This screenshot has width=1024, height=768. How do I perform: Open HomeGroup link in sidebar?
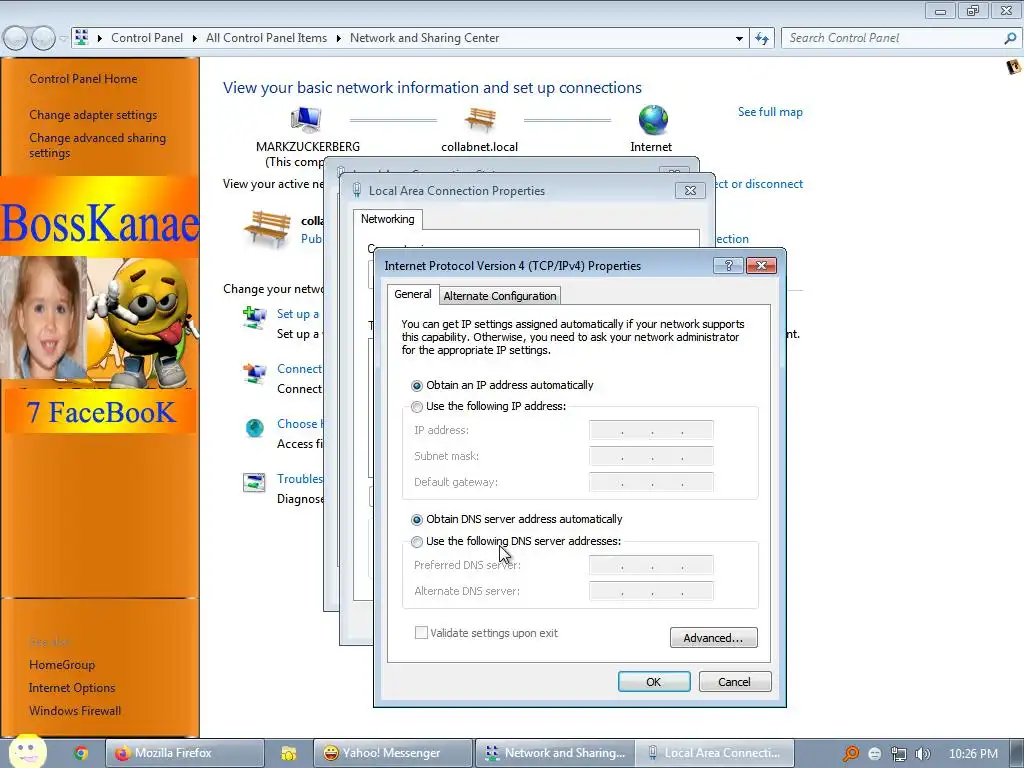(x=62, y=665)
